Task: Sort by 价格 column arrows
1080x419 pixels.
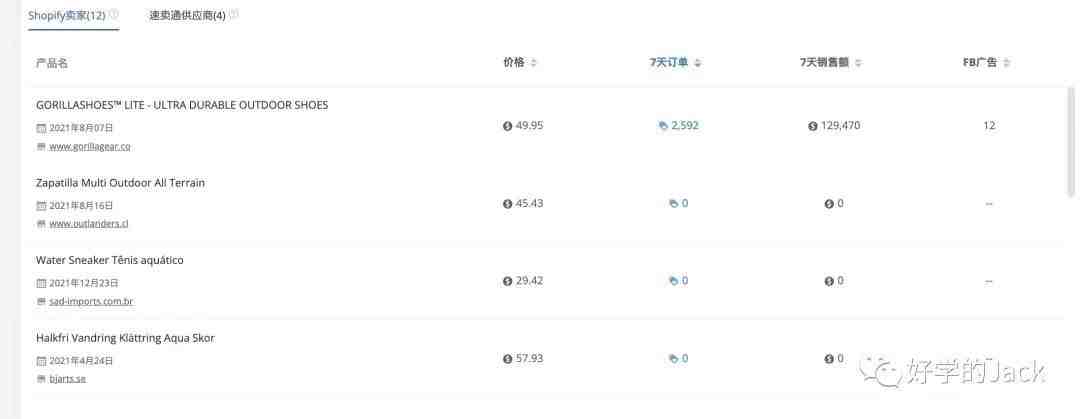Action: (534, 63)
